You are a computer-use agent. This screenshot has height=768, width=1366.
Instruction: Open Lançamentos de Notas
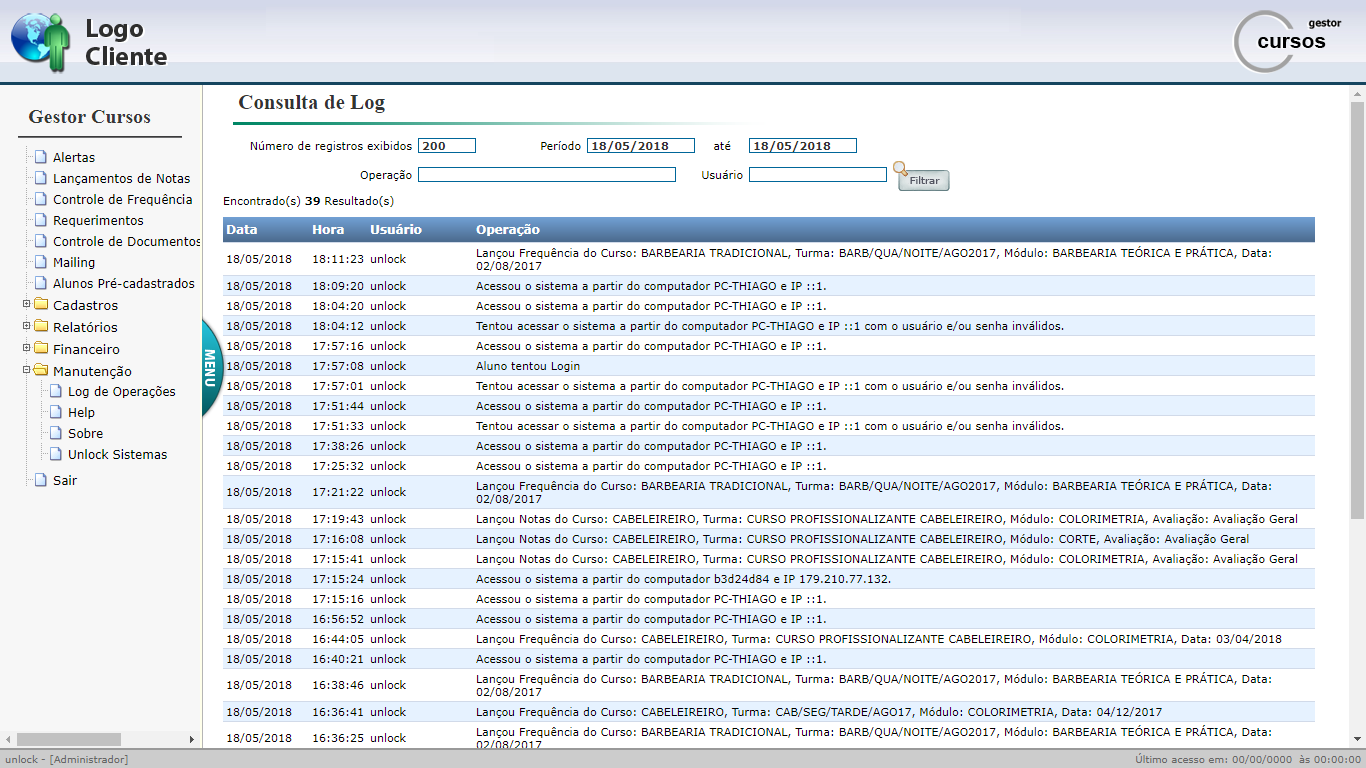point(121,179)
